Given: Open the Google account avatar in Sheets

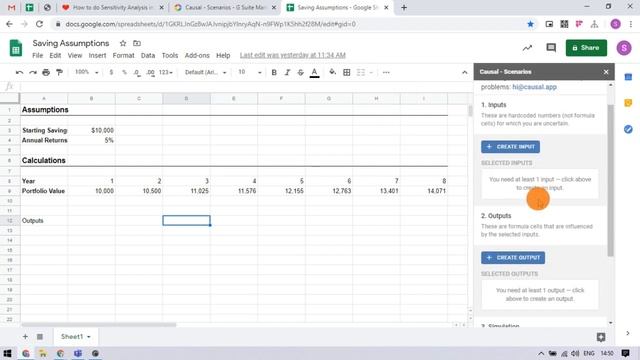Looking at the screenshot, I should tap(624, 48).
